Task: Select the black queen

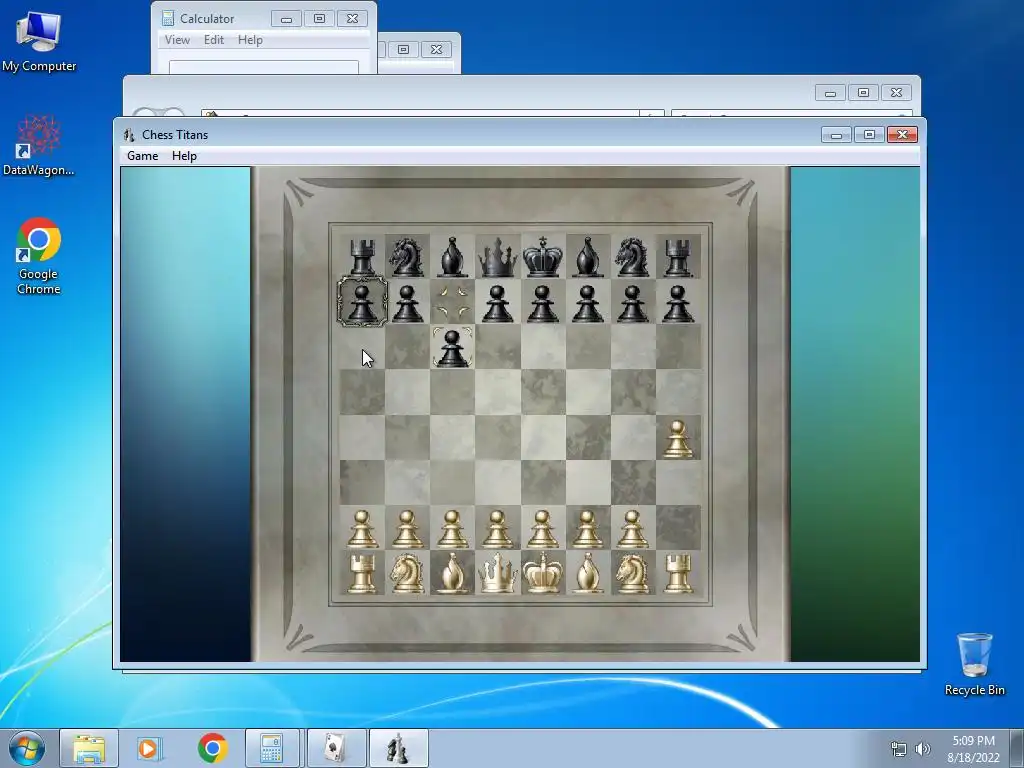Action: (498, 257)
